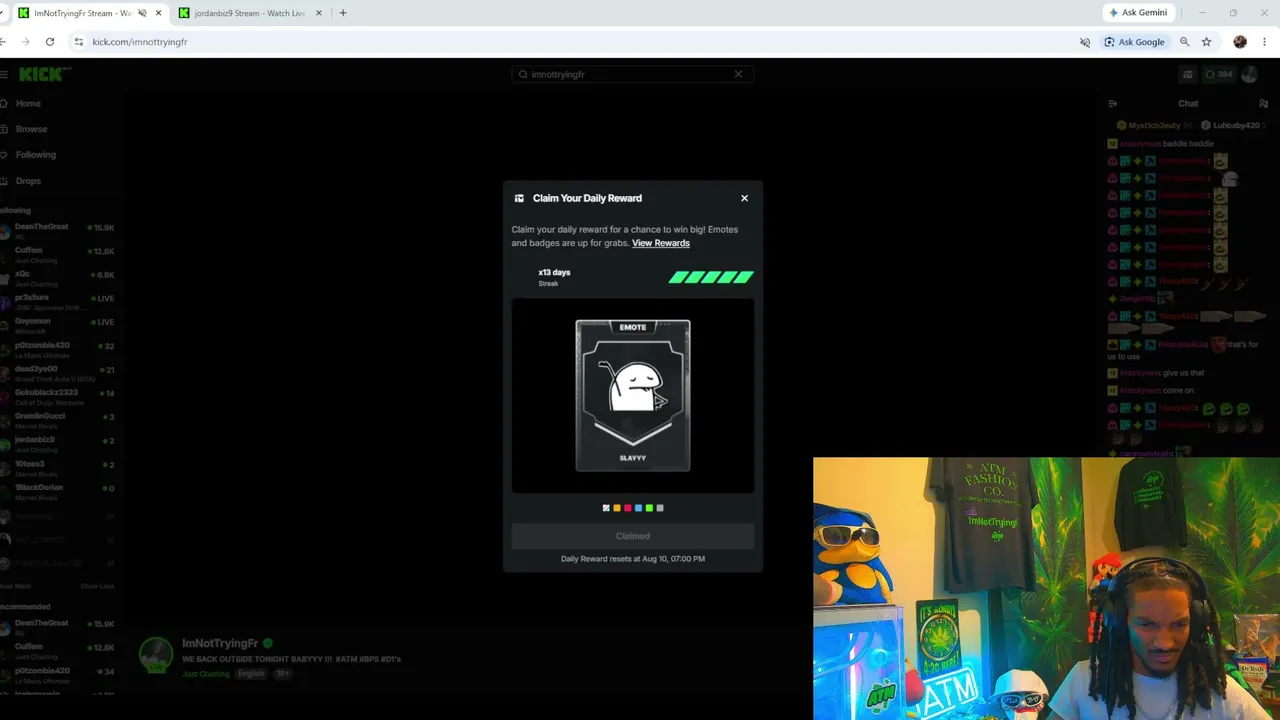Viewport: 1280px width, 720px height.
Task: Click the green streak progress bar
Action: pyautogui.click(x=711, y=277)
